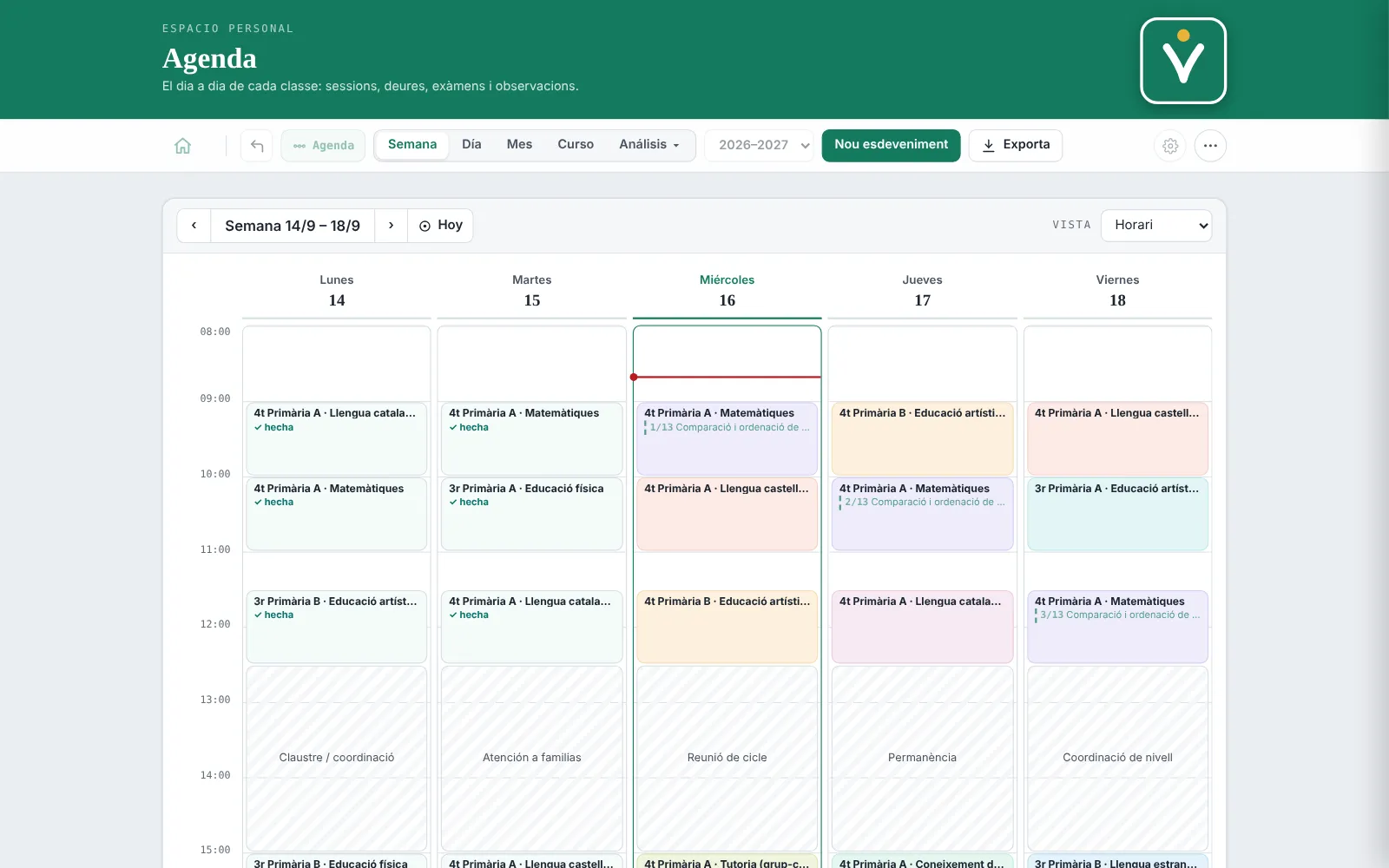Open the settings gear icon
Screen dimensions: 1389x868
point(1170,146)
